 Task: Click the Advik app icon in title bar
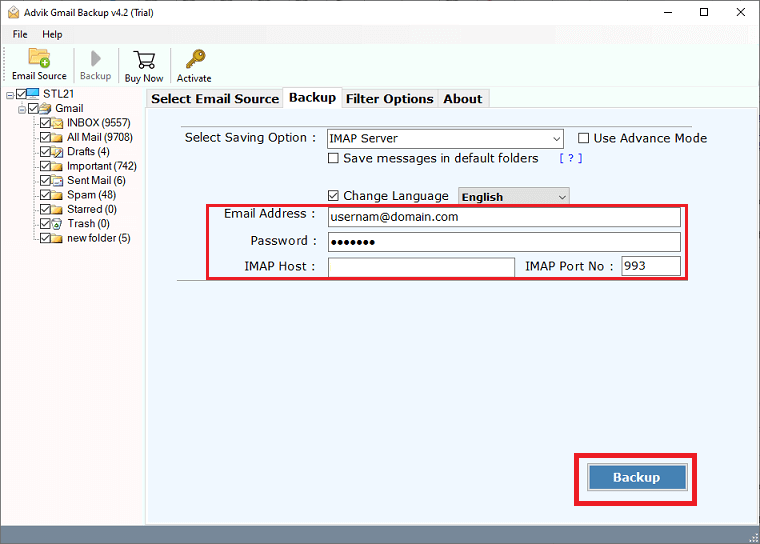(14, 13)
